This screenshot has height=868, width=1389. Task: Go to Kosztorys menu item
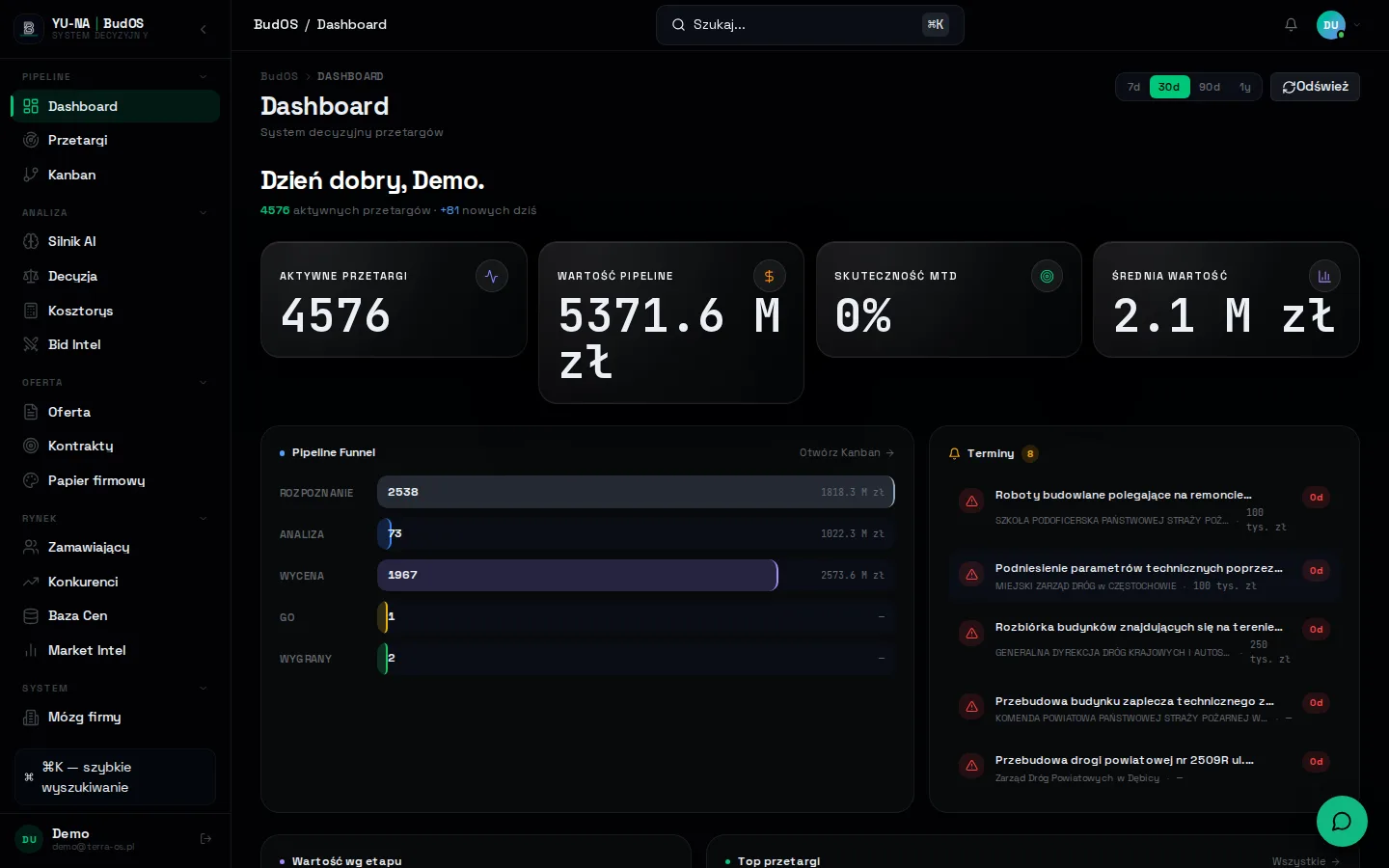(116, 311)
